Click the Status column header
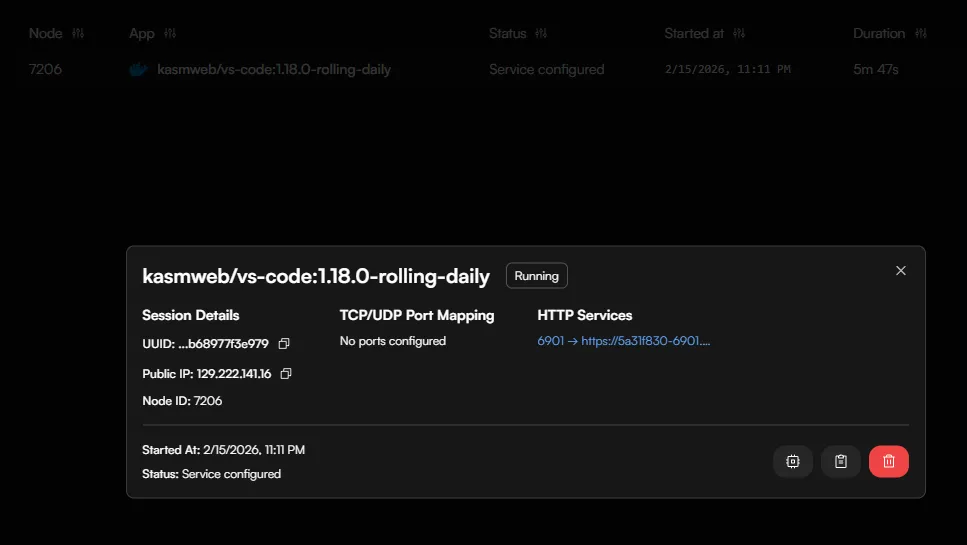 [x=508, y=33]
